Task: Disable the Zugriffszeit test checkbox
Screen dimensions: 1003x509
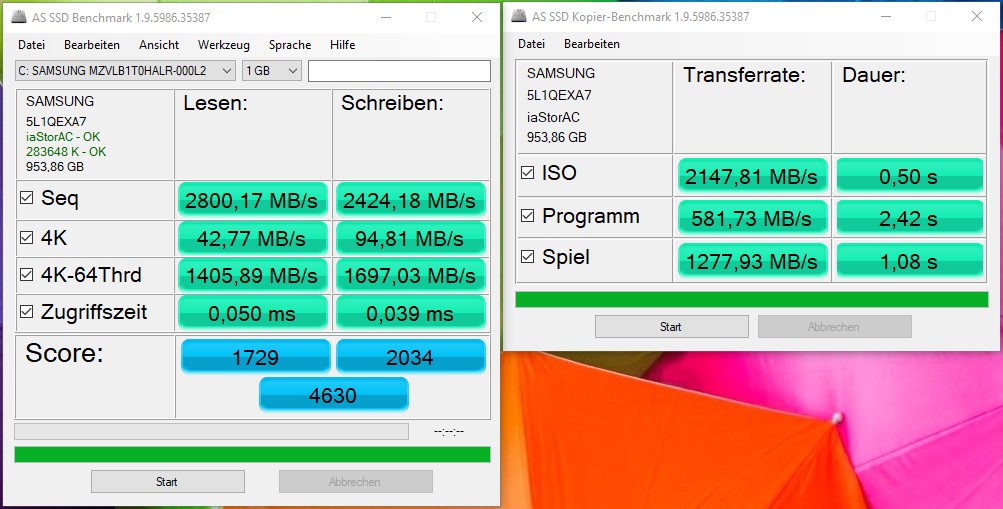Action: click(x=27, y=313)
